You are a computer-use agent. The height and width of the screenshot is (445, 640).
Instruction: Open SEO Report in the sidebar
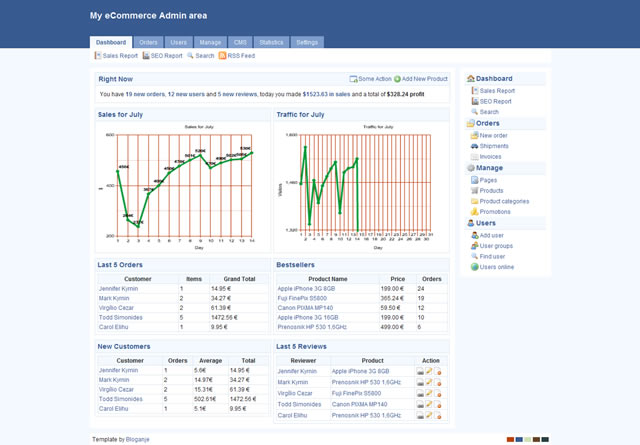[x=491, y=101]
